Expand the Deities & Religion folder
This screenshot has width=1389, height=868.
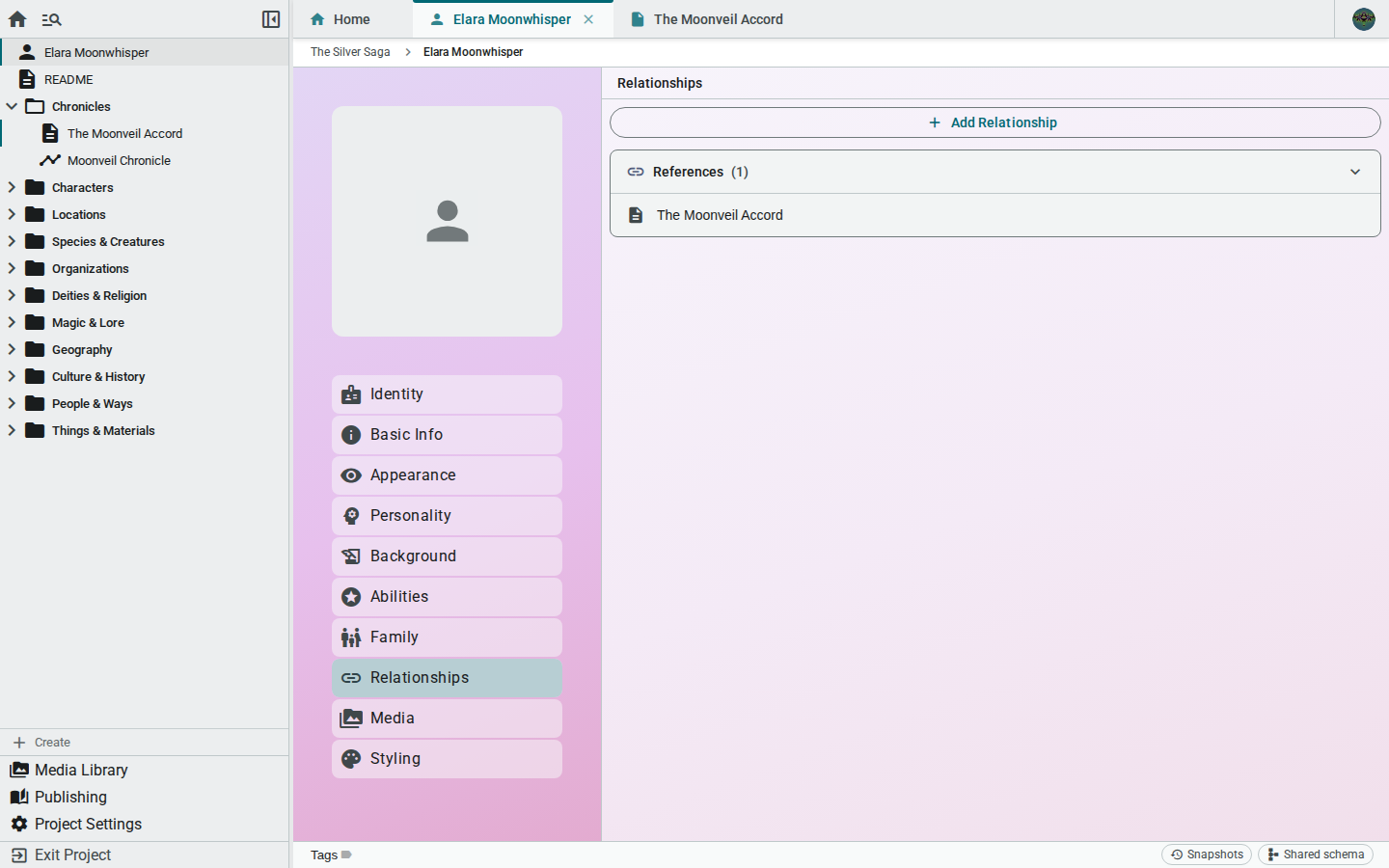[12, 295]
